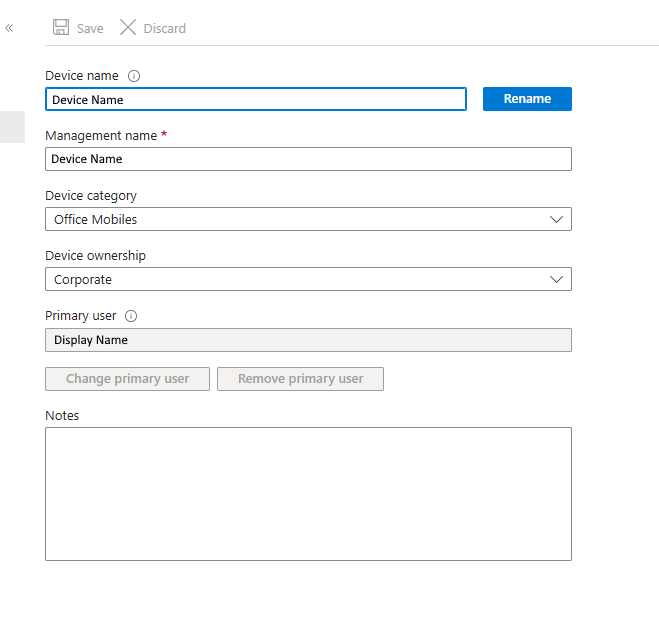Click the Save text label

tap(90, 28)
